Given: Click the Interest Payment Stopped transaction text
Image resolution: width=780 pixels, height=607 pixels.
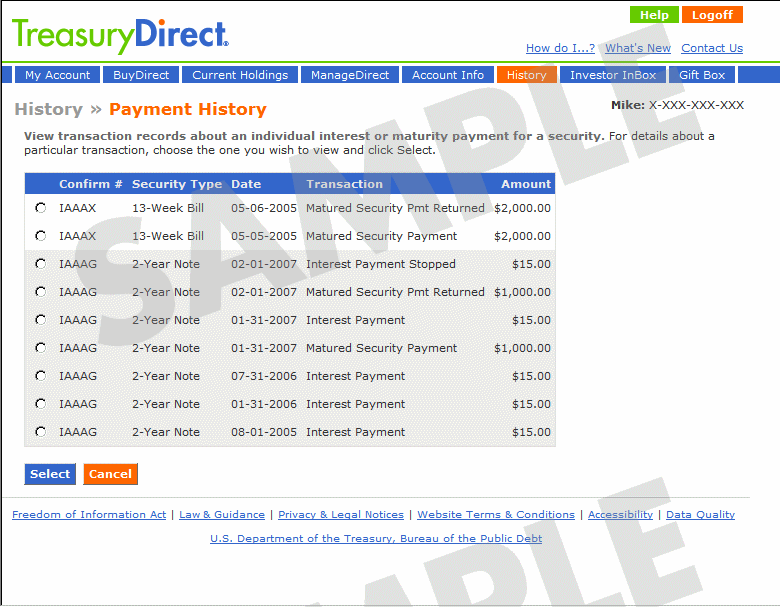Looking at the screenshot, I should (381, 264).
